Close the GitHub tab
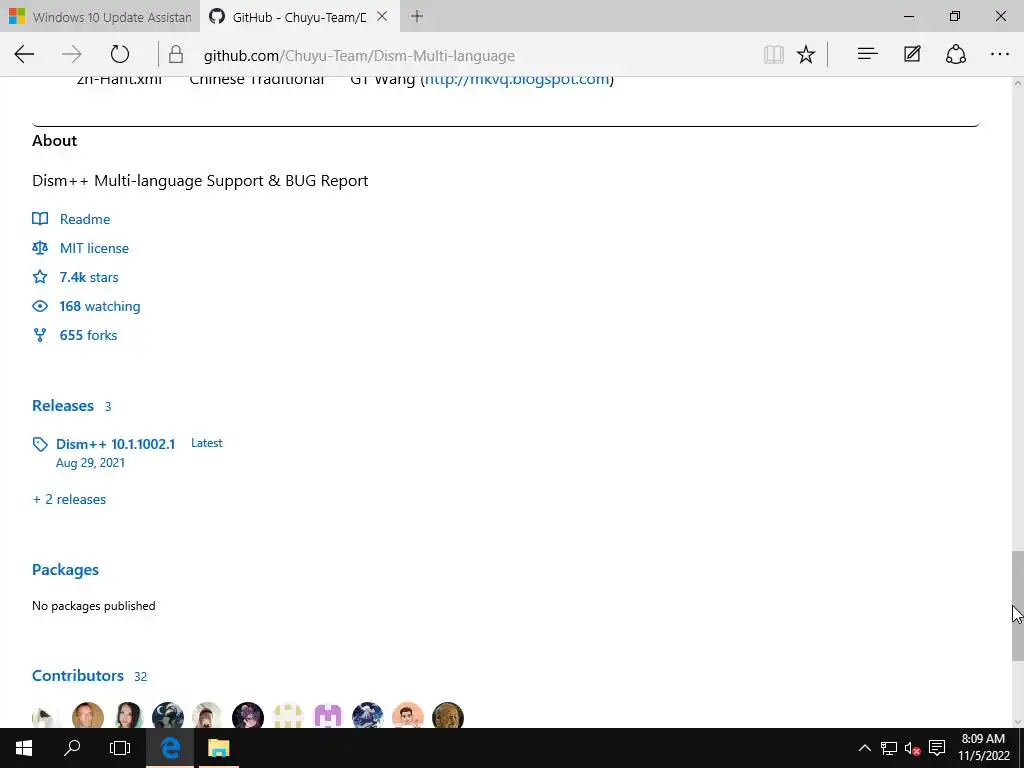This screenshot has width=1024, height=768. coord(382,17)
